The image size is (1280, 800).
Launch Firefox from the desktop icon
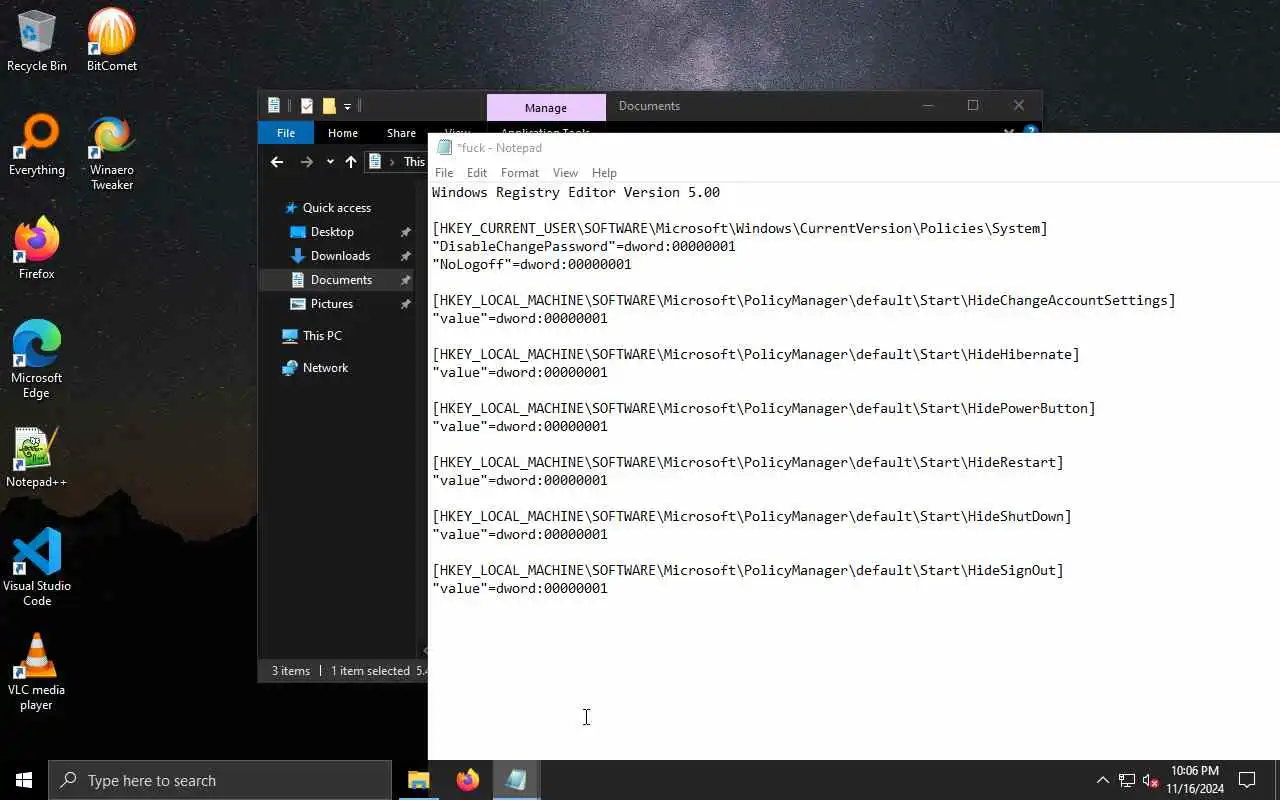tap(37, 249)
